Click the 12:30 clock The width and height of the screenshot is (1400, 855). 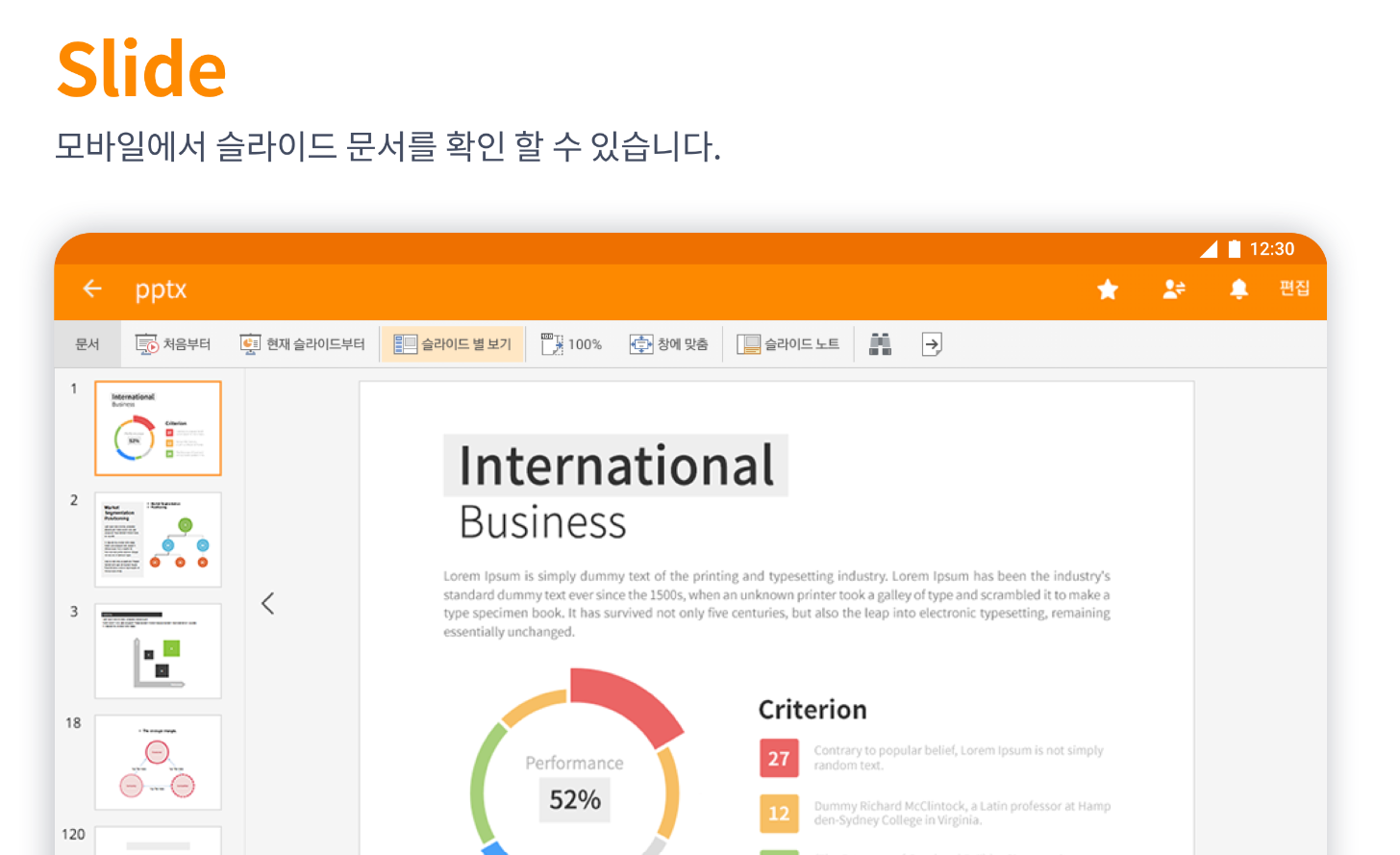[x=1272, y=249]
